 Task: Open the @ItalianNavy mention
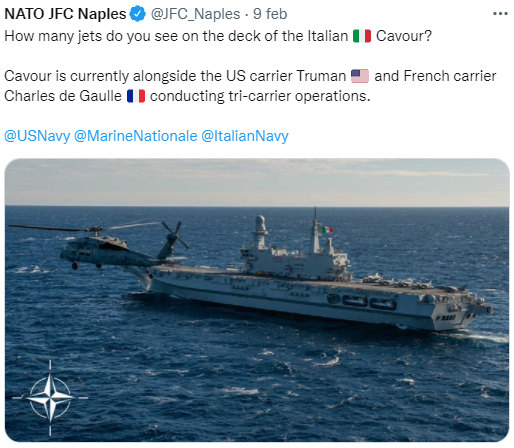point(245,136)
